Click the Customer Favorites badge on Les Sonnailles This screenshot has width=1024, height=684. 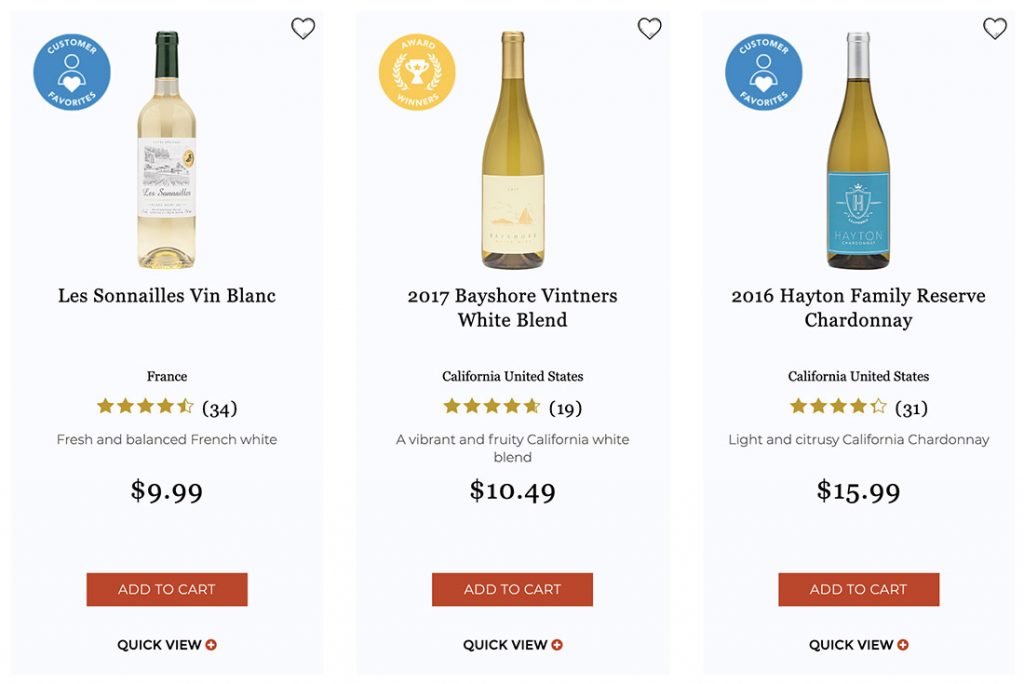click(70, 72)
